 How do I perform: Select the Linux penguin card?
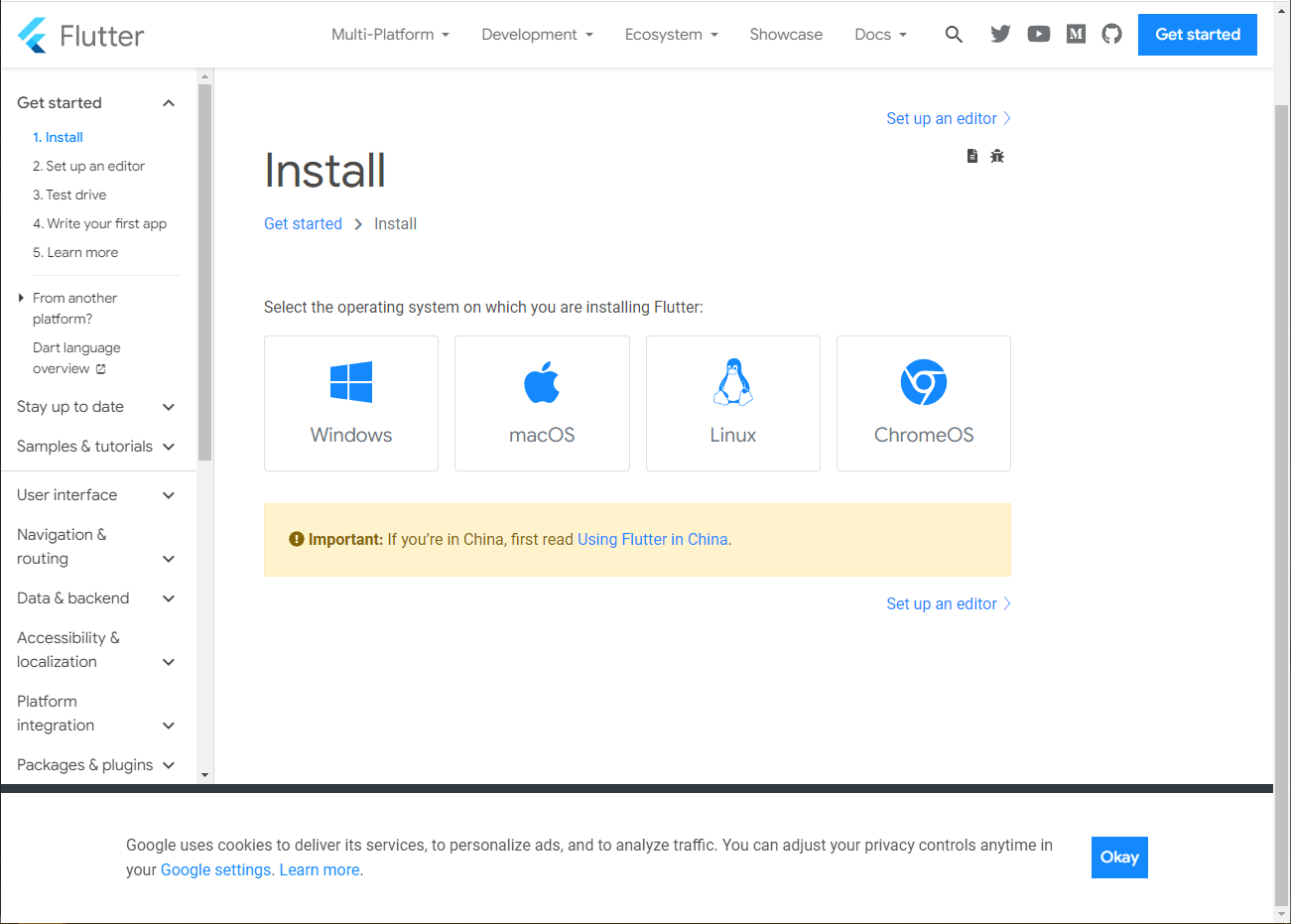[733, 403]
